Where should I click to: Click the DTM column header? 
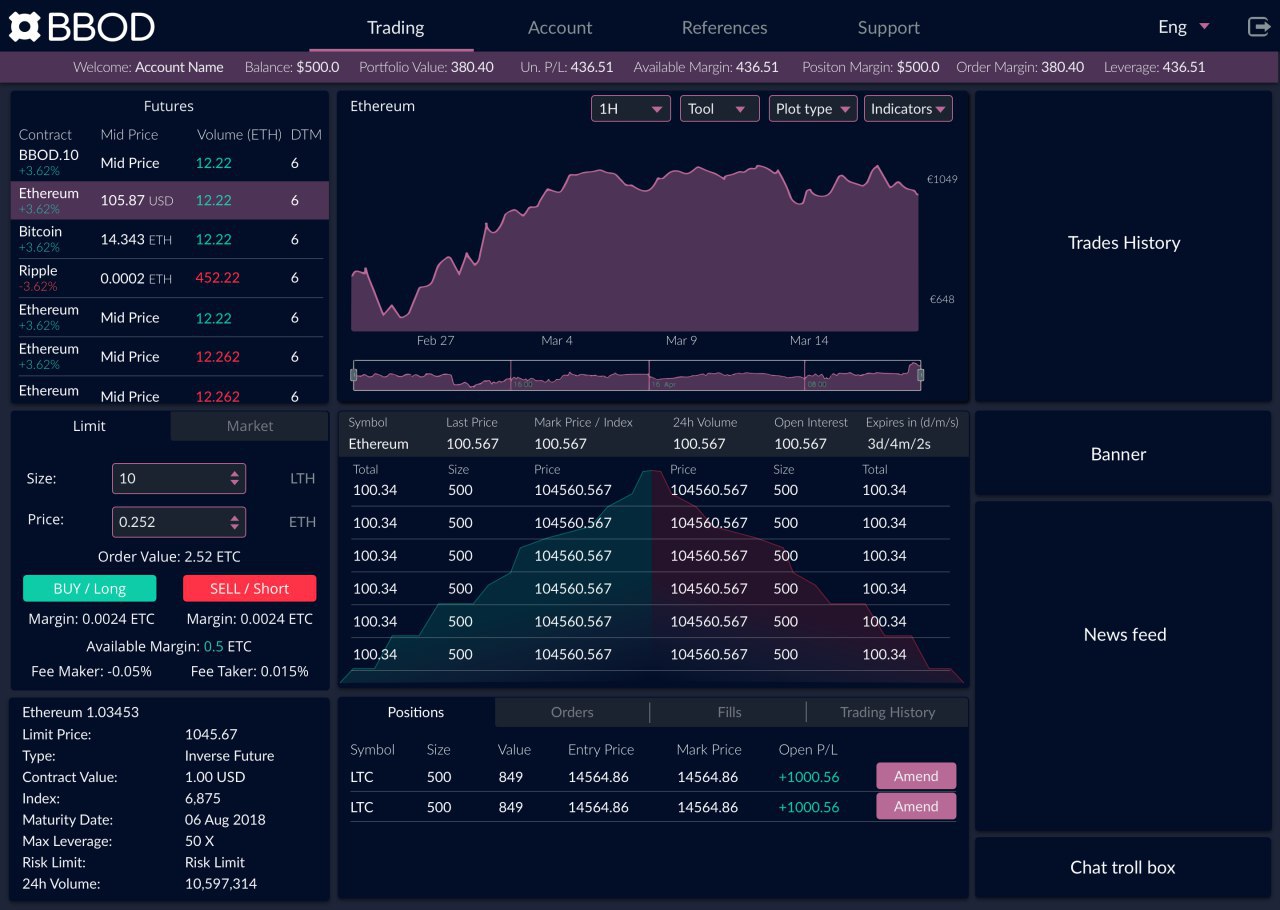(x=306, y=134)
